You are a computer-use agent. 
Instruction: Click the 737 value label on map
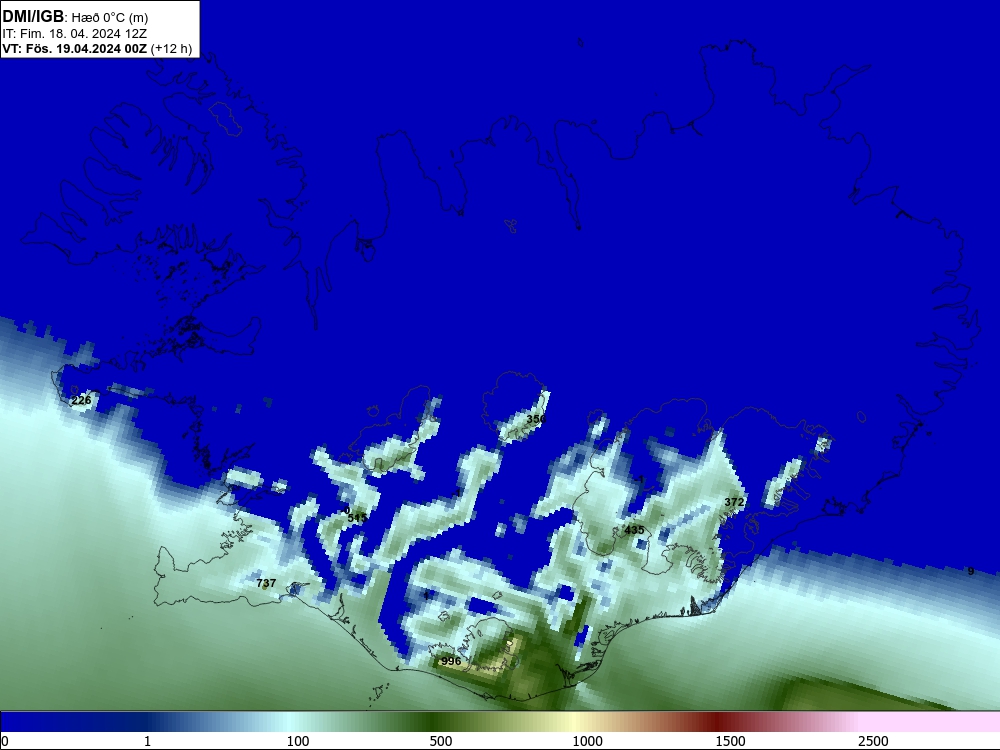point(266,583)
